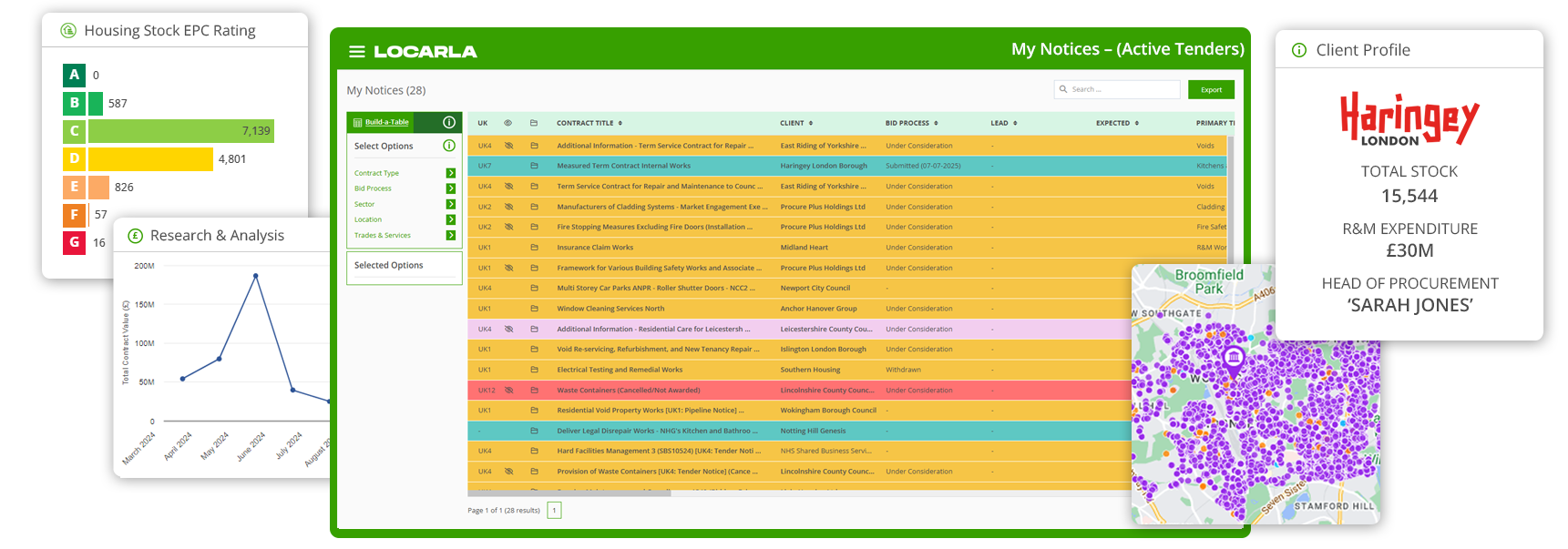1568x549 pixels.
Task: Expand the Contract Type filter arrow
Action: (451, 173)
